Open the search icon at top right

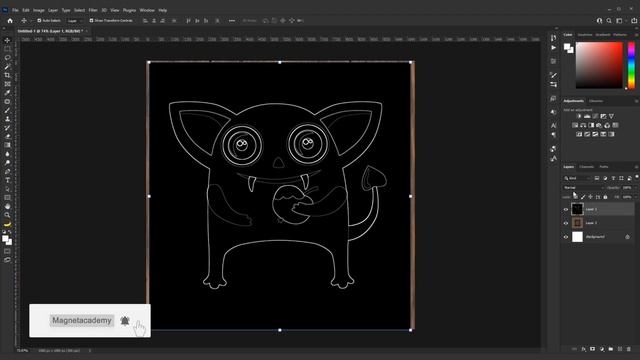click(x=609, y=20)
